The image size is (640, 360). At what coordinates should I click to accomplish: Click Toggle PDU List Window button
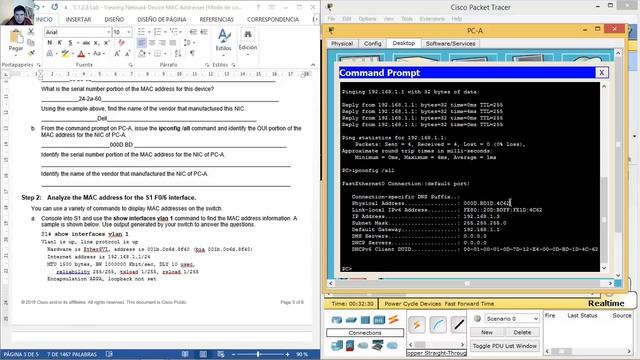504,346
